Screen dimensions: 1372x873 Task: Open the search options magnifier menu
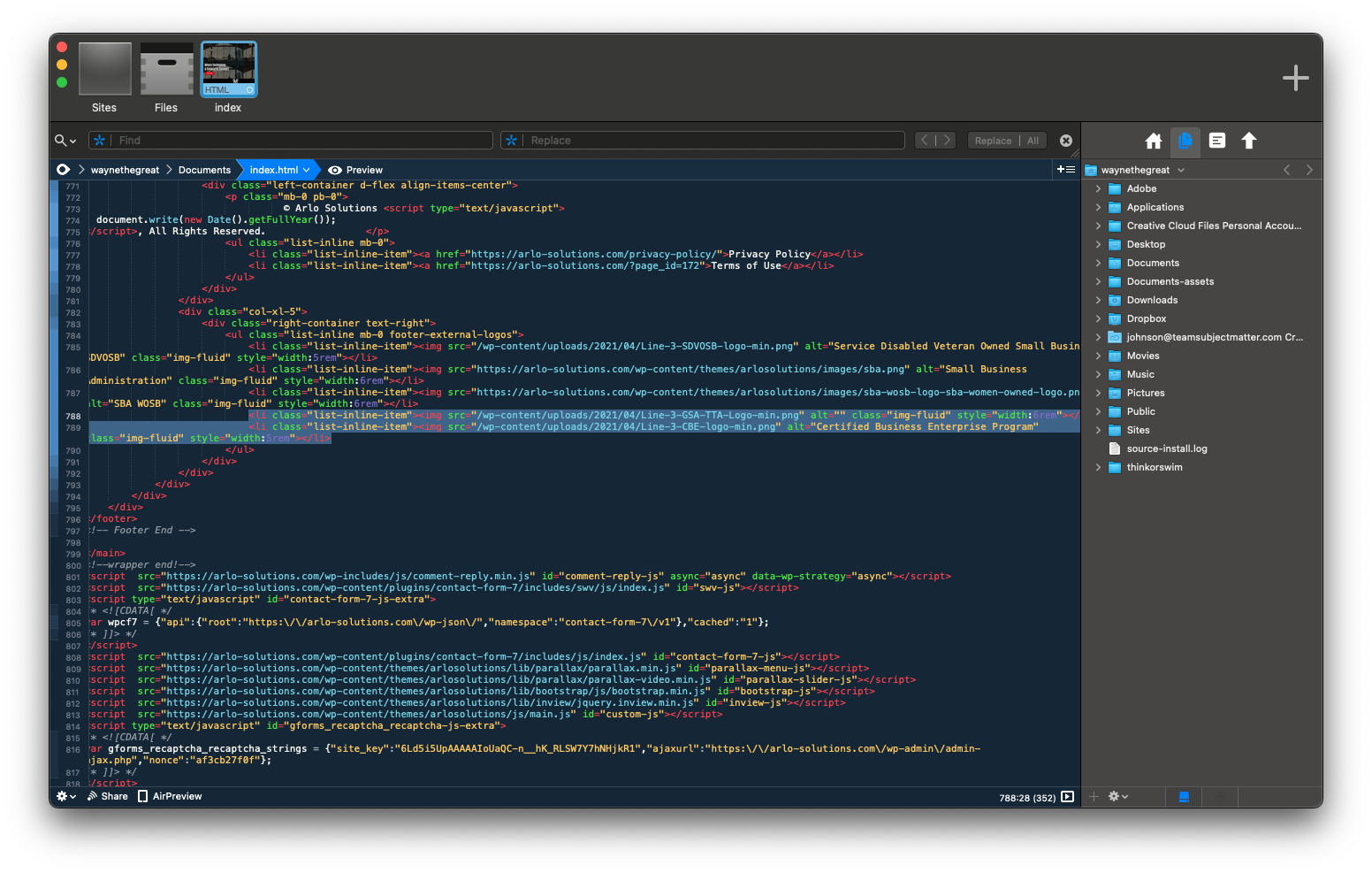tap(65, 141)
